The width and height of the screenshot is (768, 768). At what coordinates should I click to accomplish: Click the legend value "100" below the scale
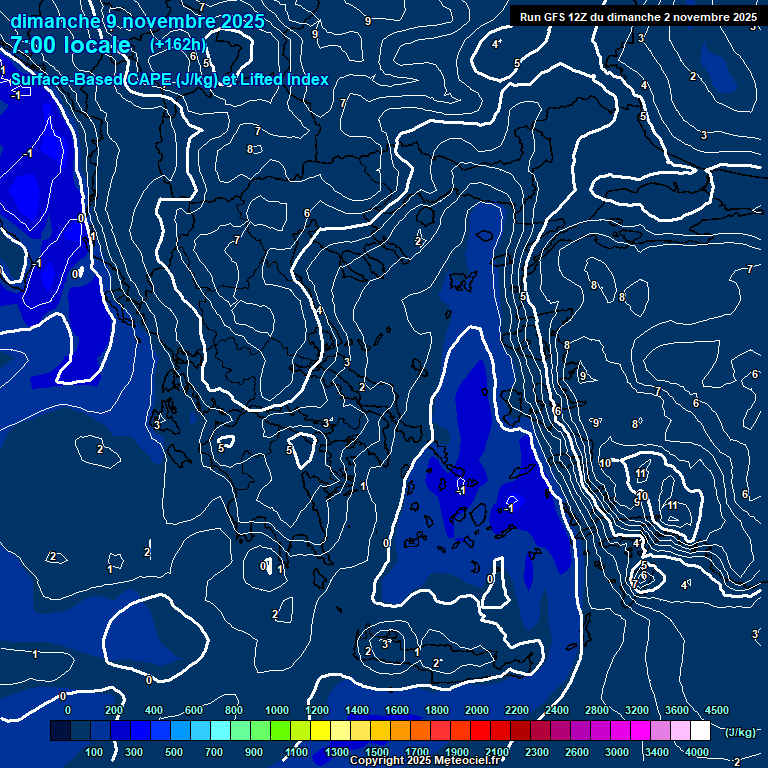click(94, 752)
